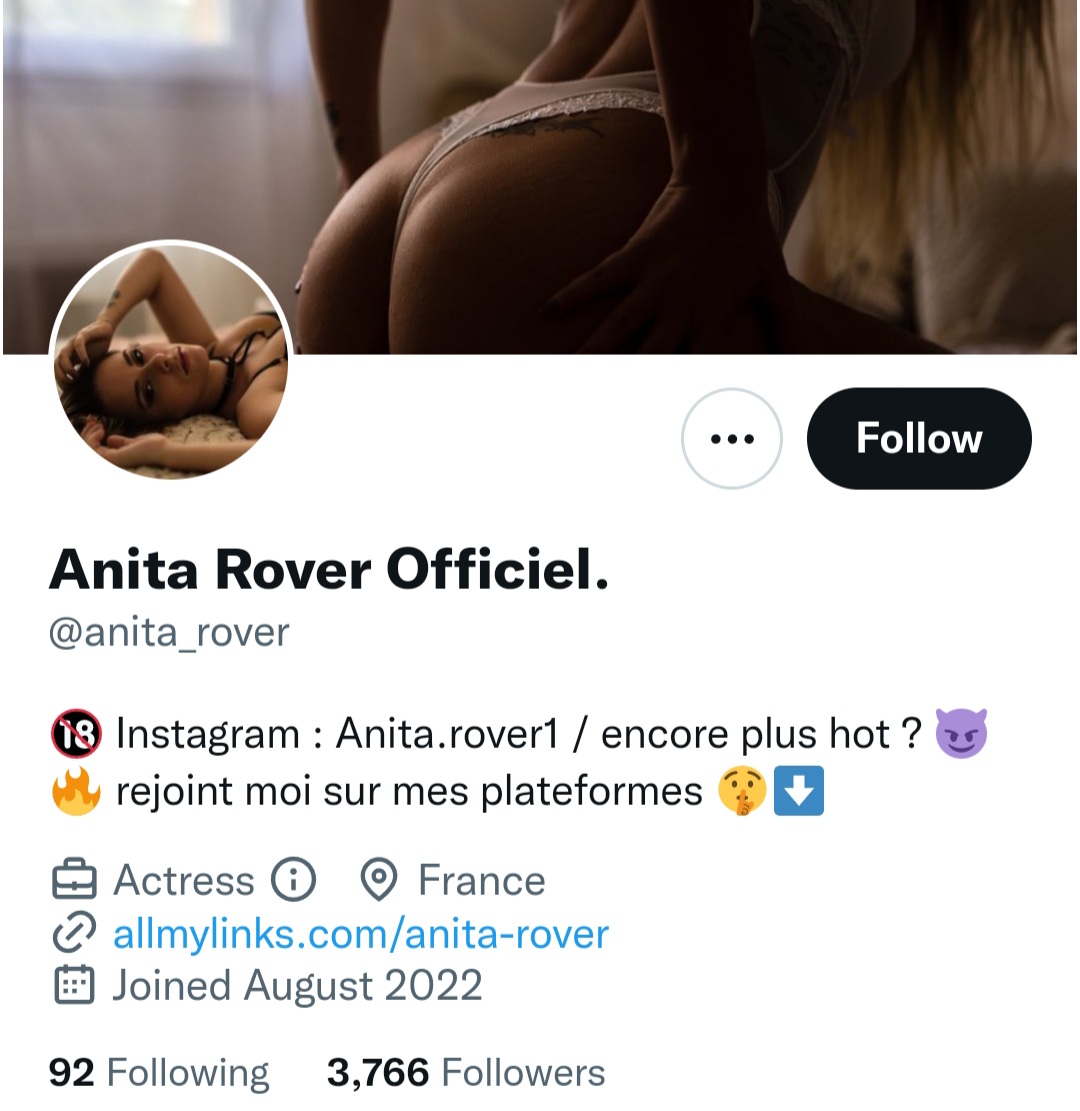Click the shushing face emoji in bio
The height and width of the screenshot is (1111, 1080).
pos(742,793)
